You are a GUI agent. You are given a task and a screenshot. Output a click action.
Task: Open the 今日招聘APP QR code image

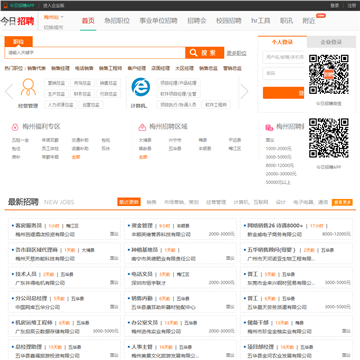point(329,138)
